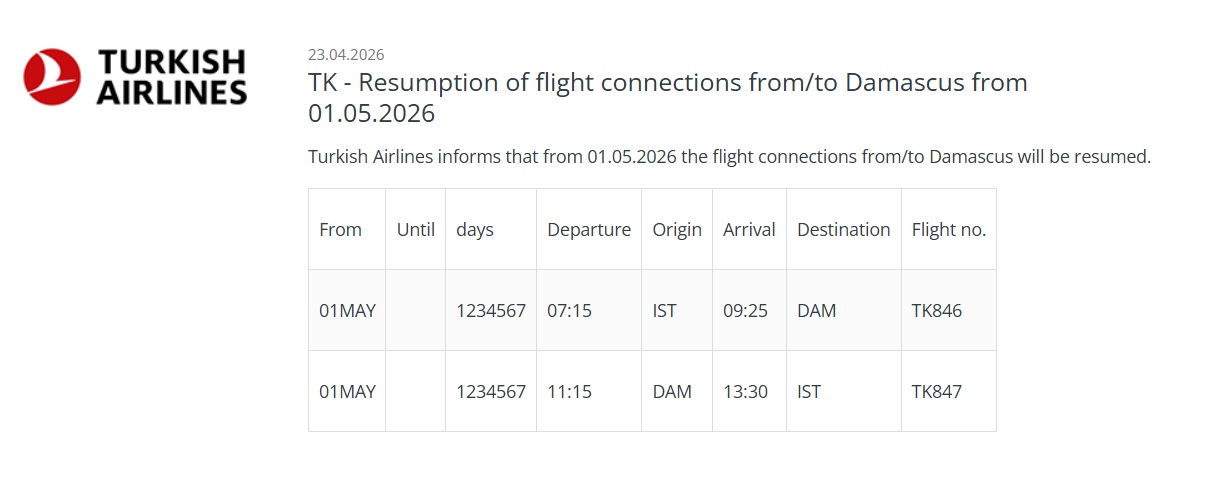The width and height of the screenshot is (1208, 499).
Task: Click the Arrival column header
Action: 749,229
